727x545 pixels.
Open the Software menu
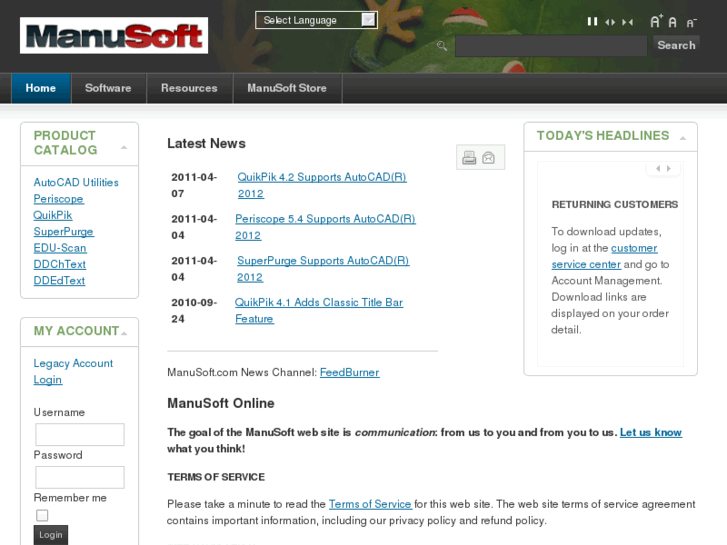pos(108,88)
